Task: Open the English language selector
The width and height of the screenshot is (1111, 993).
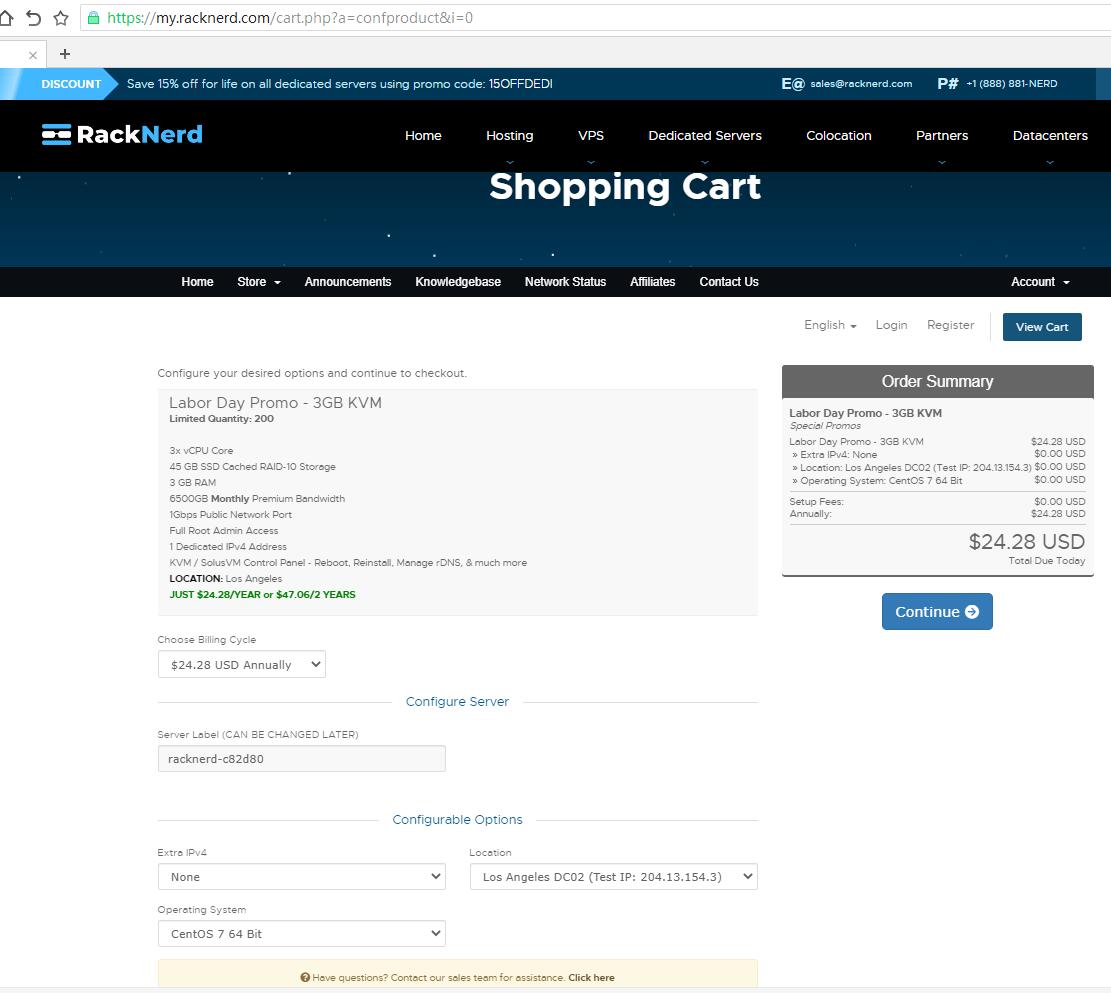Action: point(830,325)
